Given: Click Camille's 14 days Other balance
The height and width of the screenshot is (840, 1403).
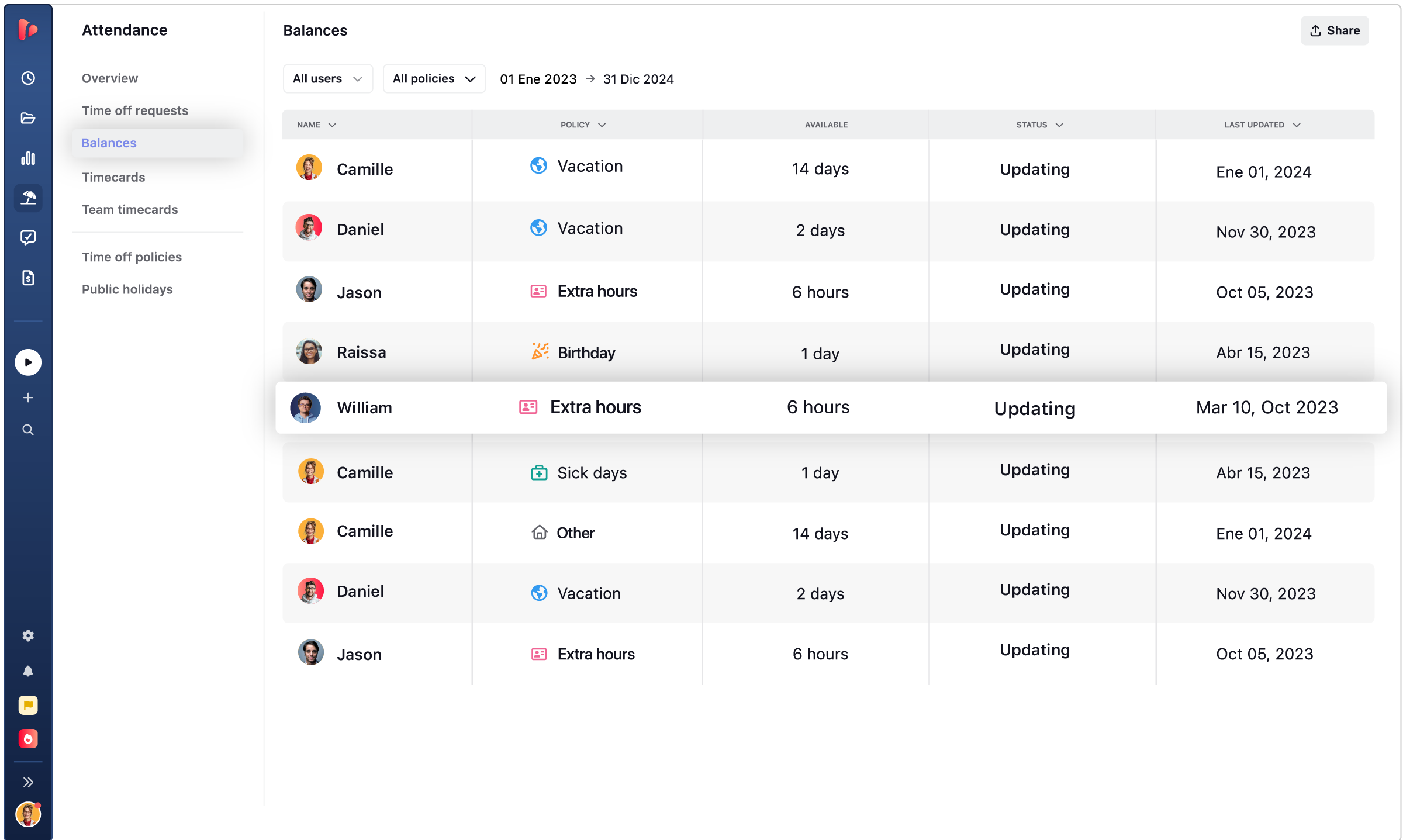Looking at the screenshot, I should (x=820, y=533).
